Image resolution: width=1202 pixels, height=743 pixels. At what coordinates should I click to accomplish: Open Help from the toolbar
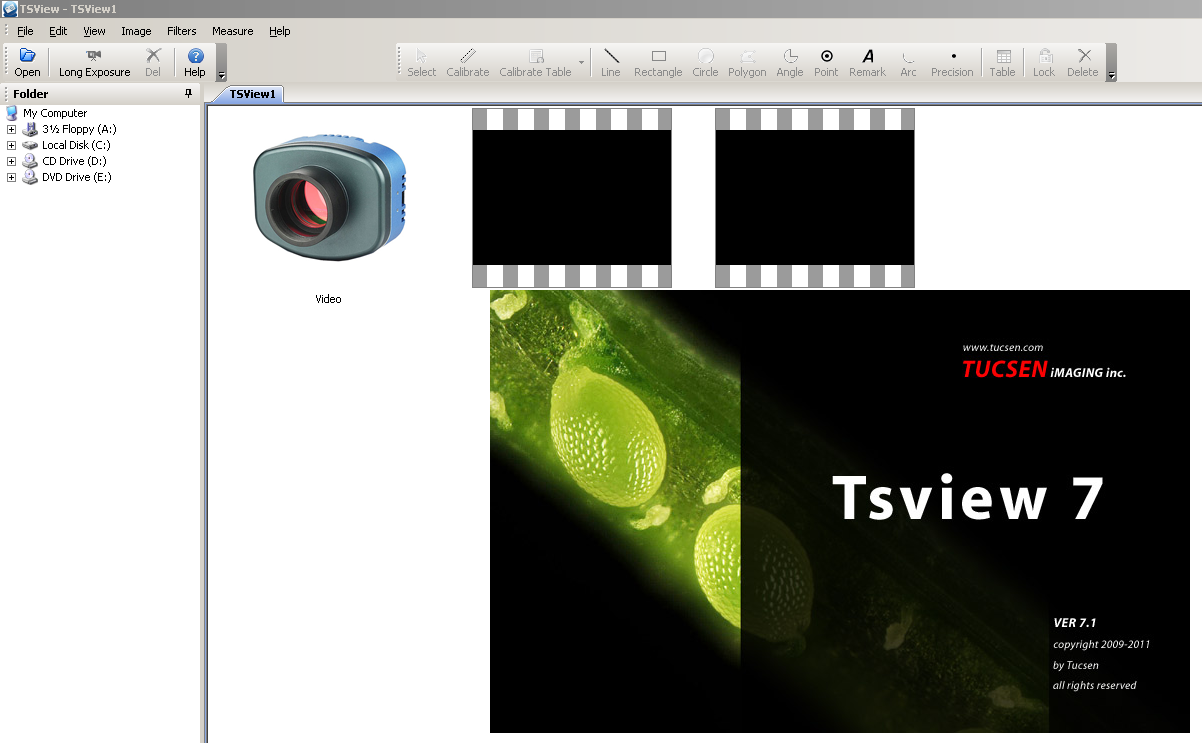195,63
